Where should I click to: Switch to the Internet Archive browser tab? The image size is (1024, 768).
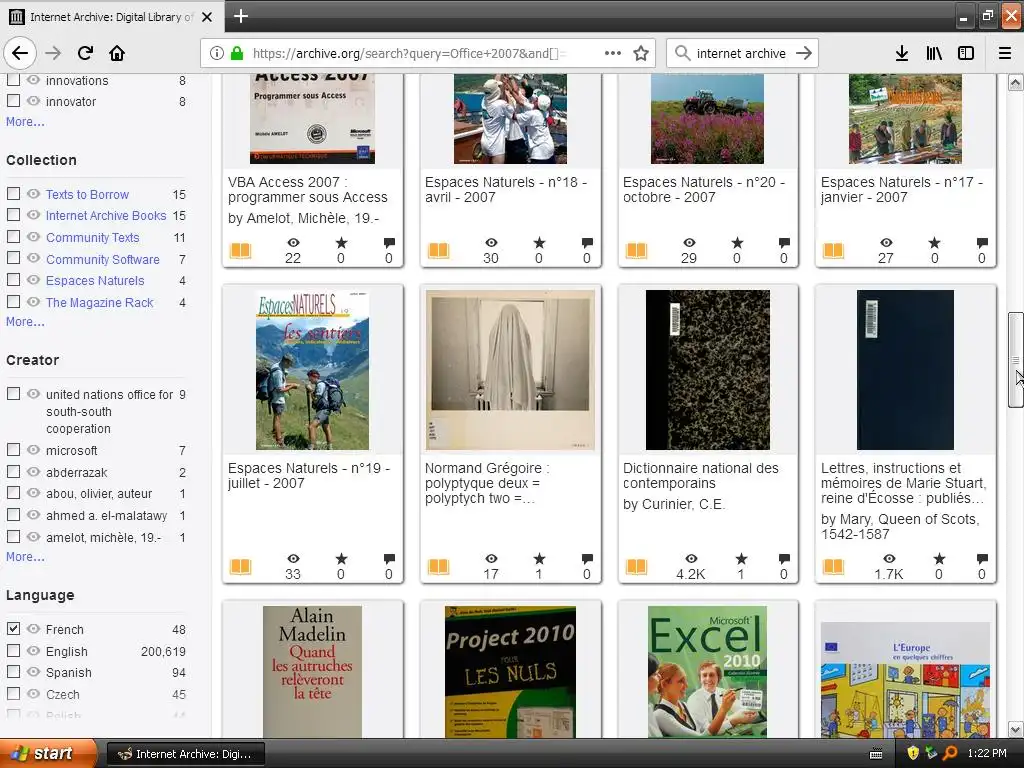(x=112, y=17)
